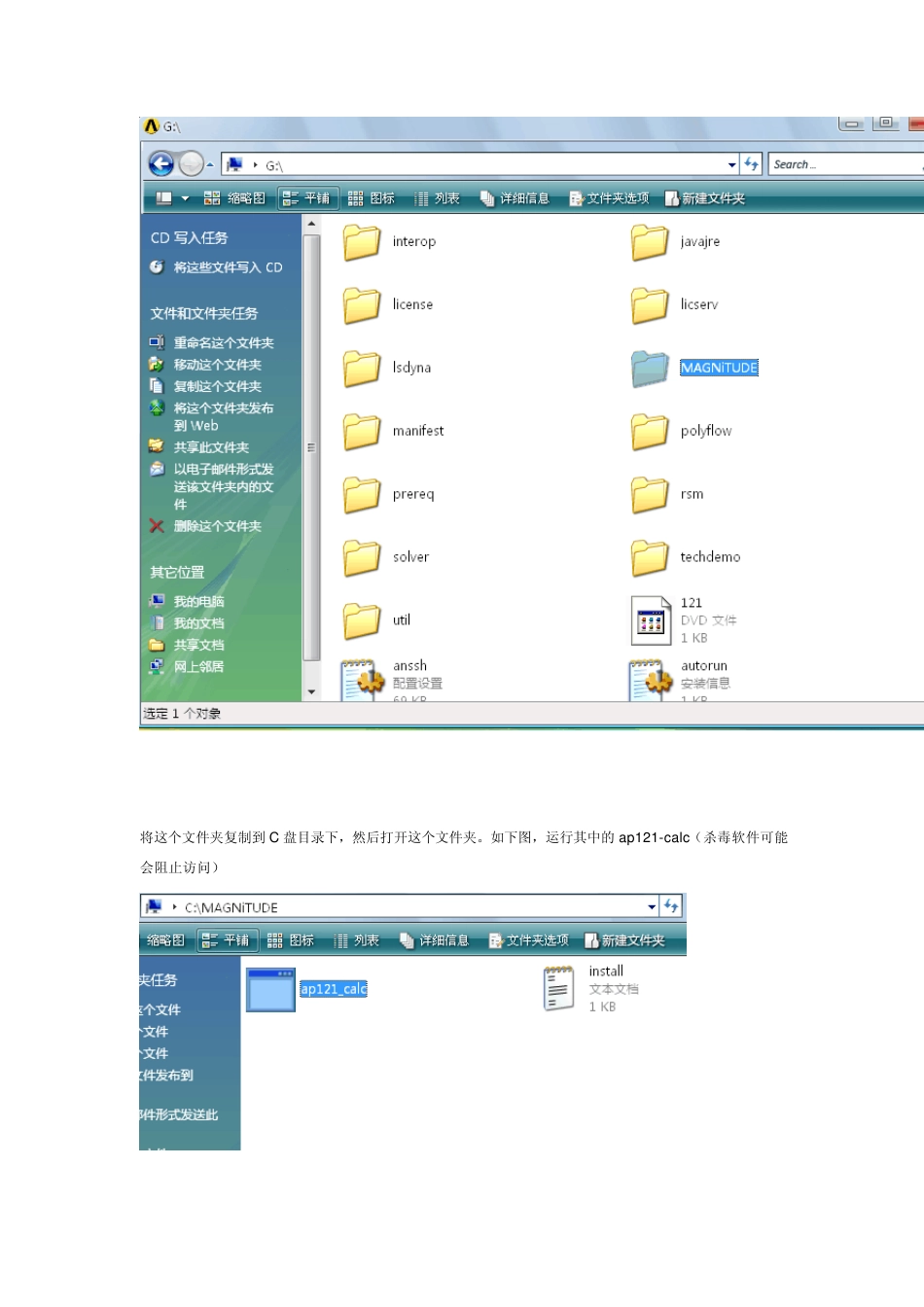Image resolution: width=924 pixels, height=1307 pixels.
Task: Select the anssh configuration file icon
Action: (362, 680)
